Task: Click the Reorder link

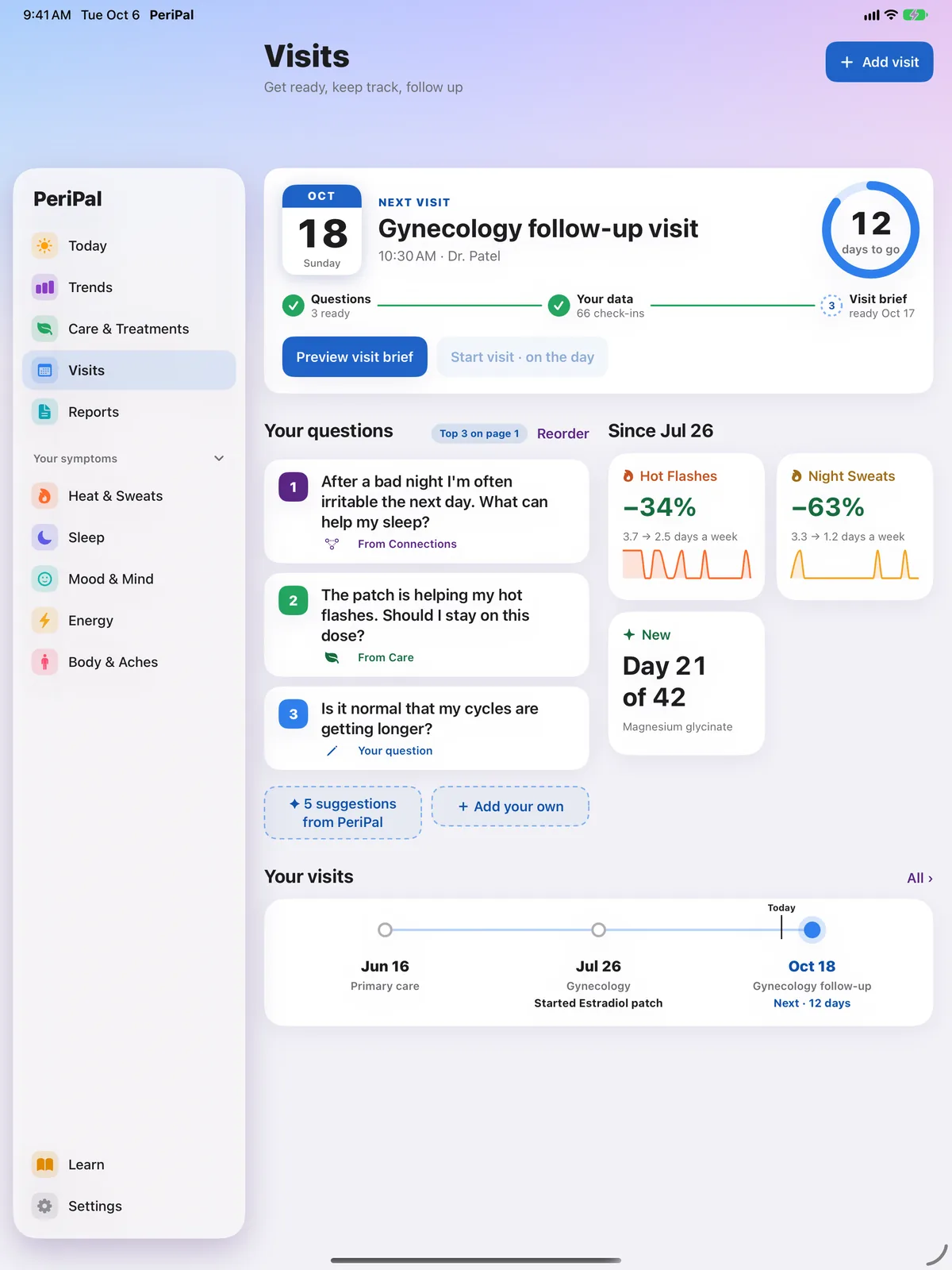Action: [x=562, y=433]
